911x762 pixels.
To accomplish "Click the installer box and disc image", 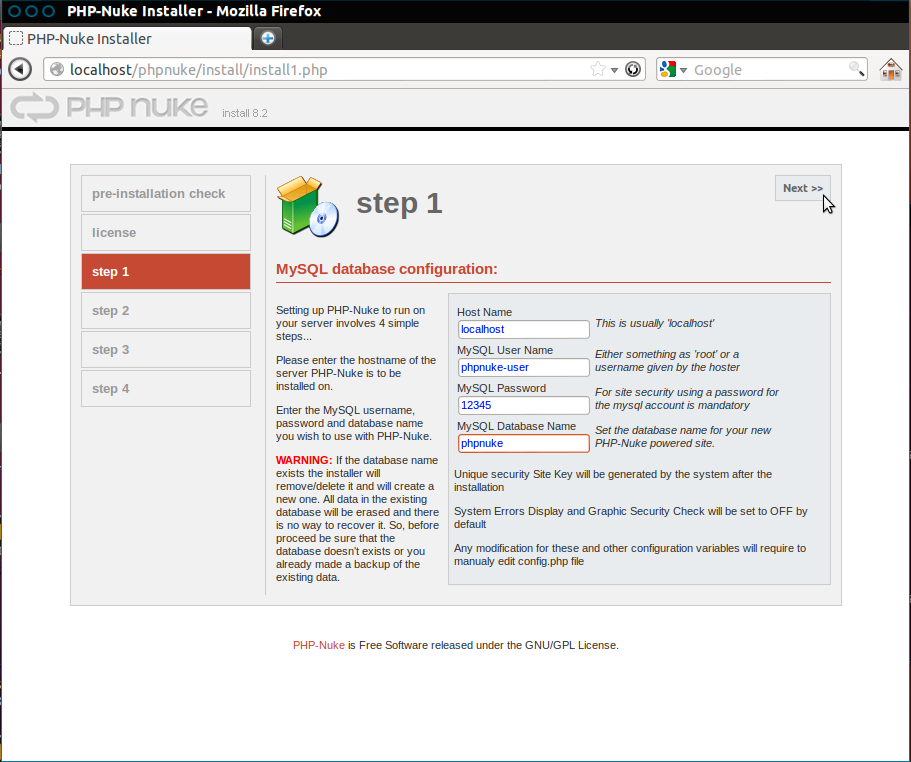I will point(308,206).
